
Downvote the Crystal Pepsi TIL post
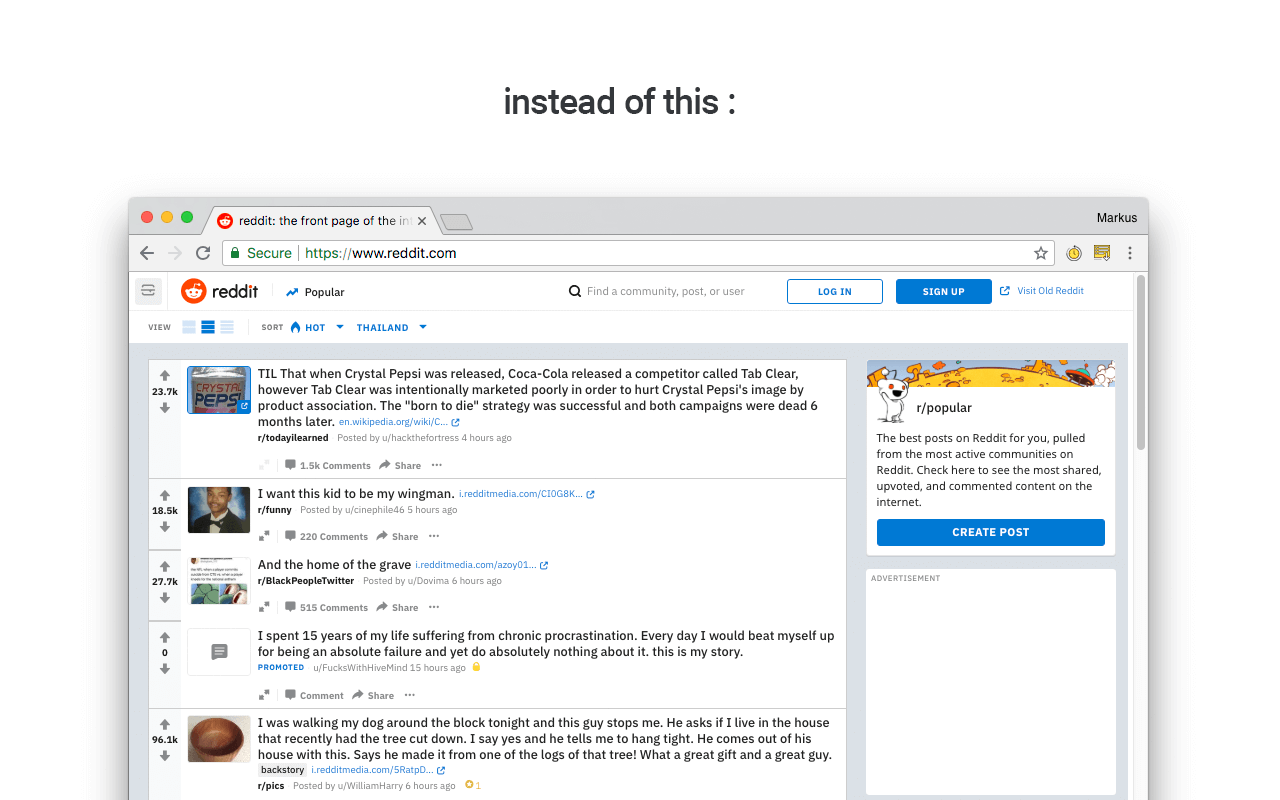165,408
